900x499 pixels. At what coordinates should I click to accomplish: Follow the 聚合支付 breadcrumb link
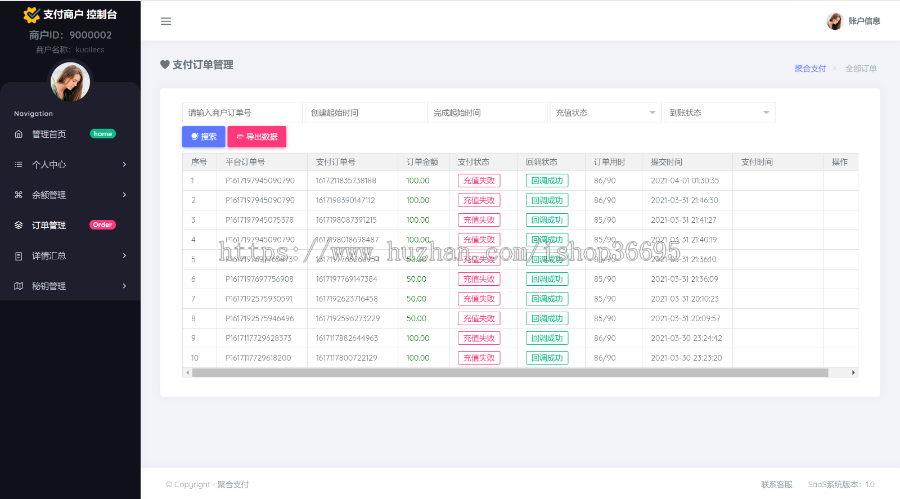810,69
